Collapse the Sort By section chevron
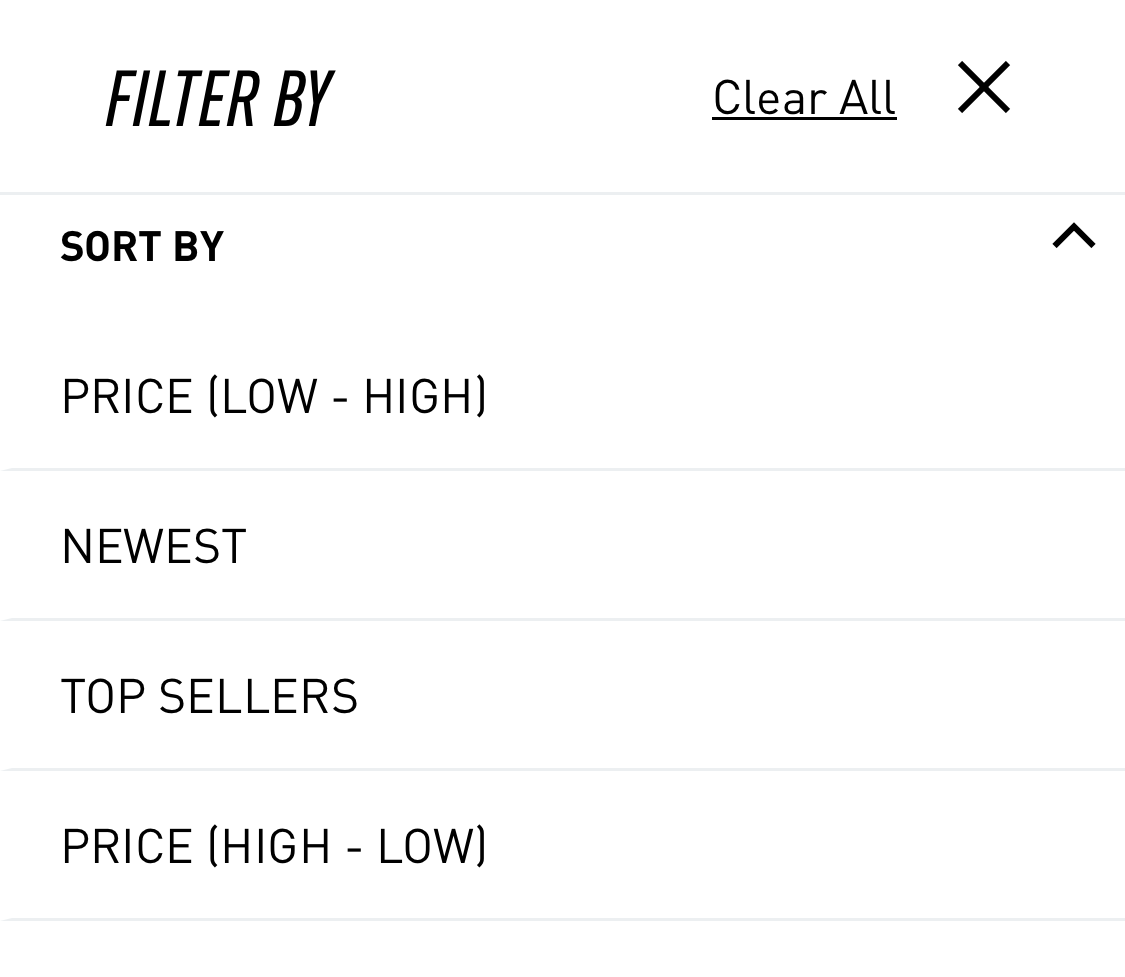This screenshot has width=1125, height=977. click(x=1074, y=236)
